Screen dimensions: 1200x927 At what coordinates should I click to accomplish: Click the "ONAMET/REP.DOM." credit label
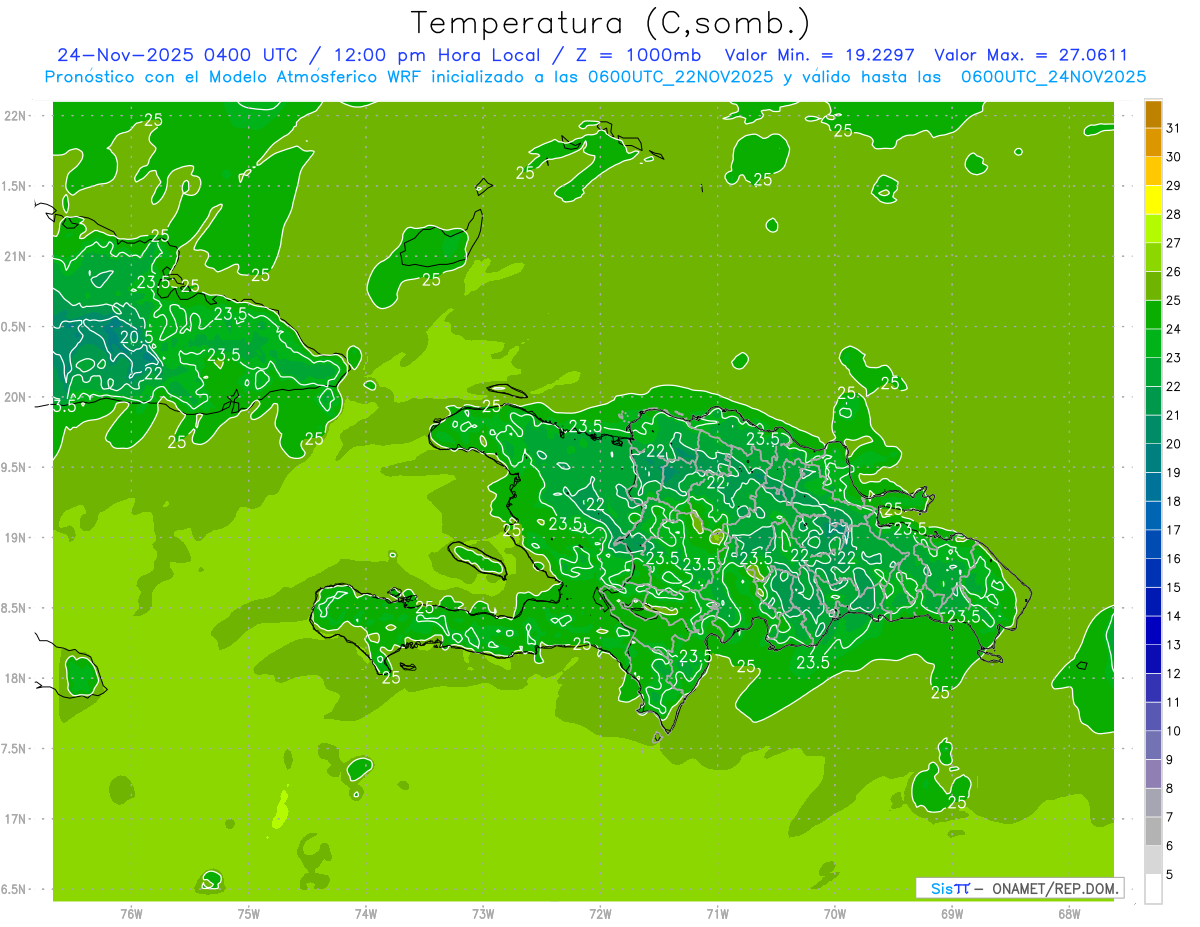pyautogui.click(x=1055, y=888)
